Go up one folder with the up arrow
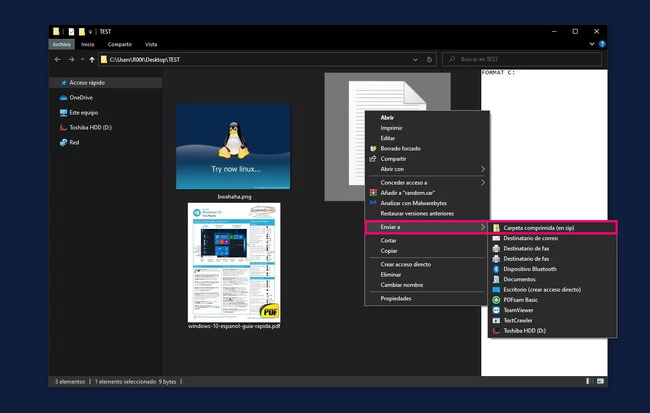The width and height of the screenshot is (650, 413). tap(91, 60)
